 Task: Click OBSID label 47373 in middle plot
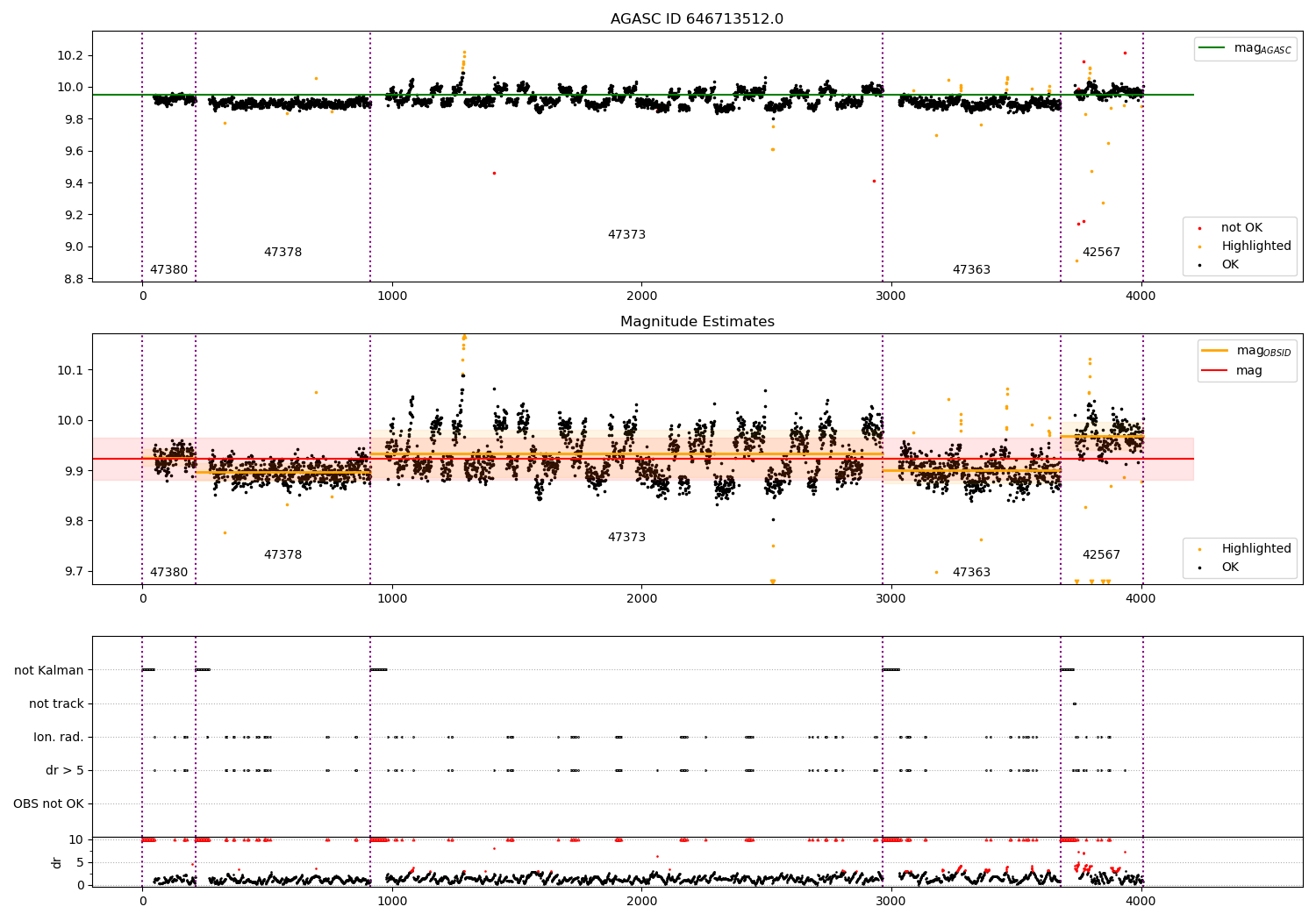(626, 538)
